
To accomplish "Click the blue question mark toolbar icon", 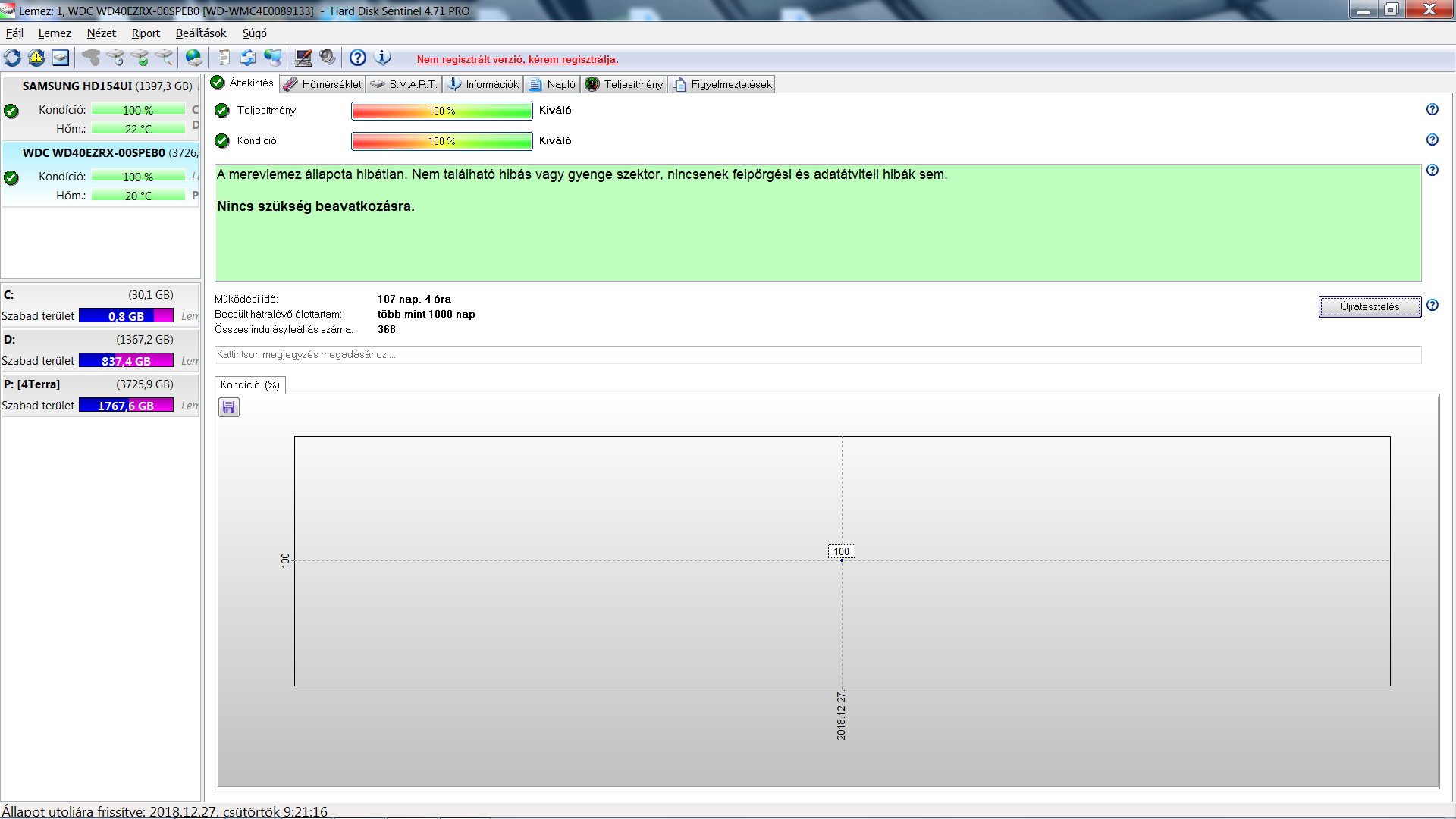I will click(358, 58).
